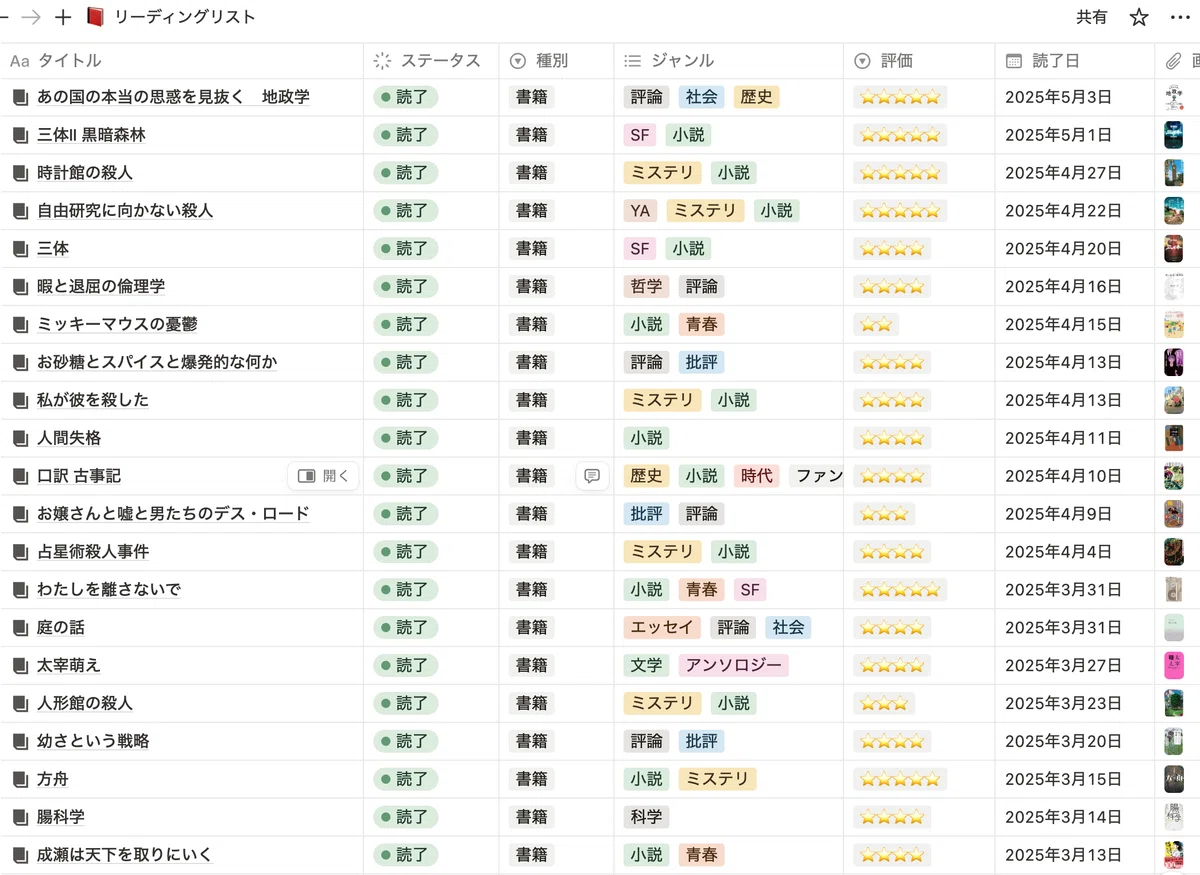Click 読了 status of 人形館の殺人

coord(405,703)
